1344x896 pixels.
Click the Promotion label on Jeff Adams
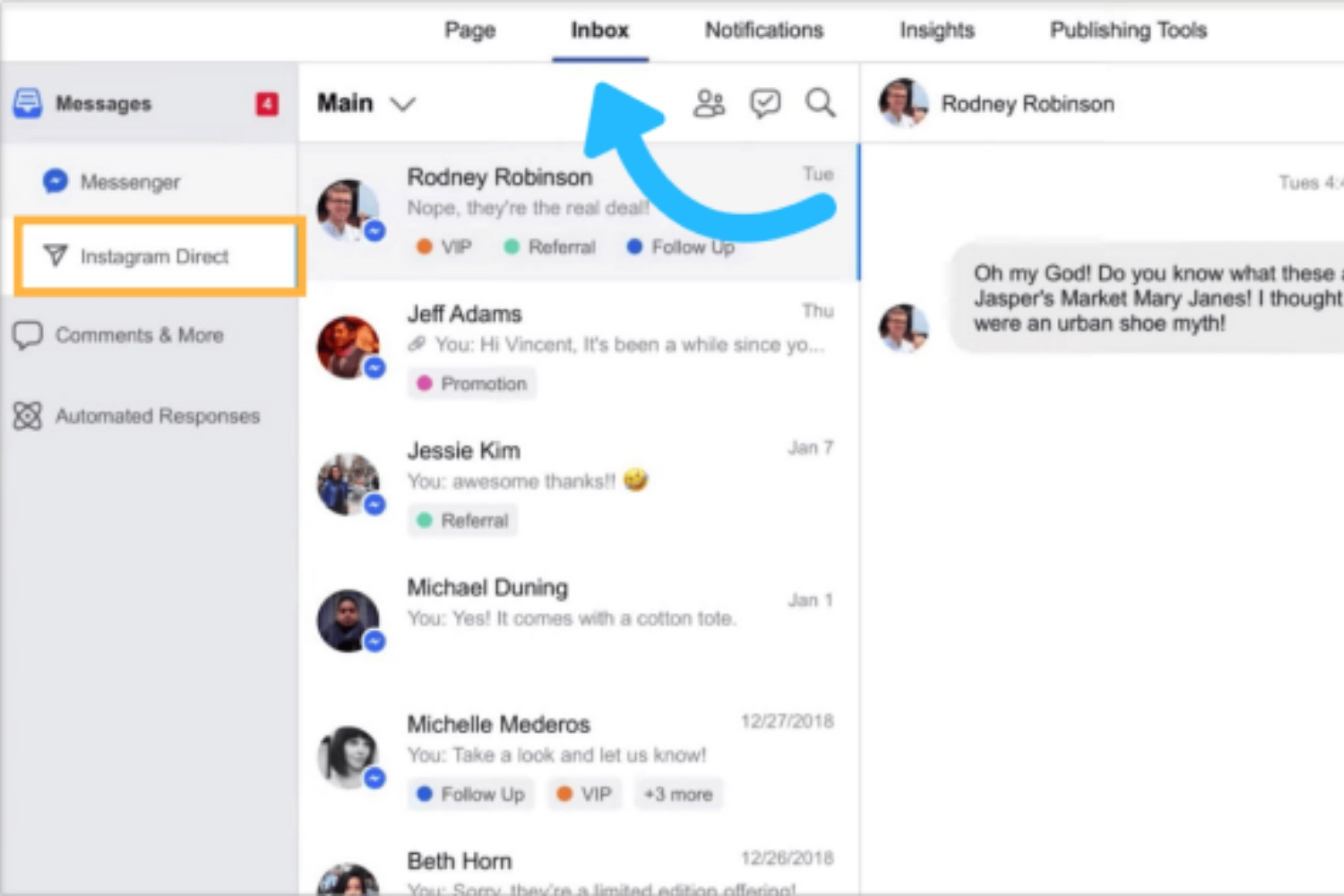(x=471, y=383)
